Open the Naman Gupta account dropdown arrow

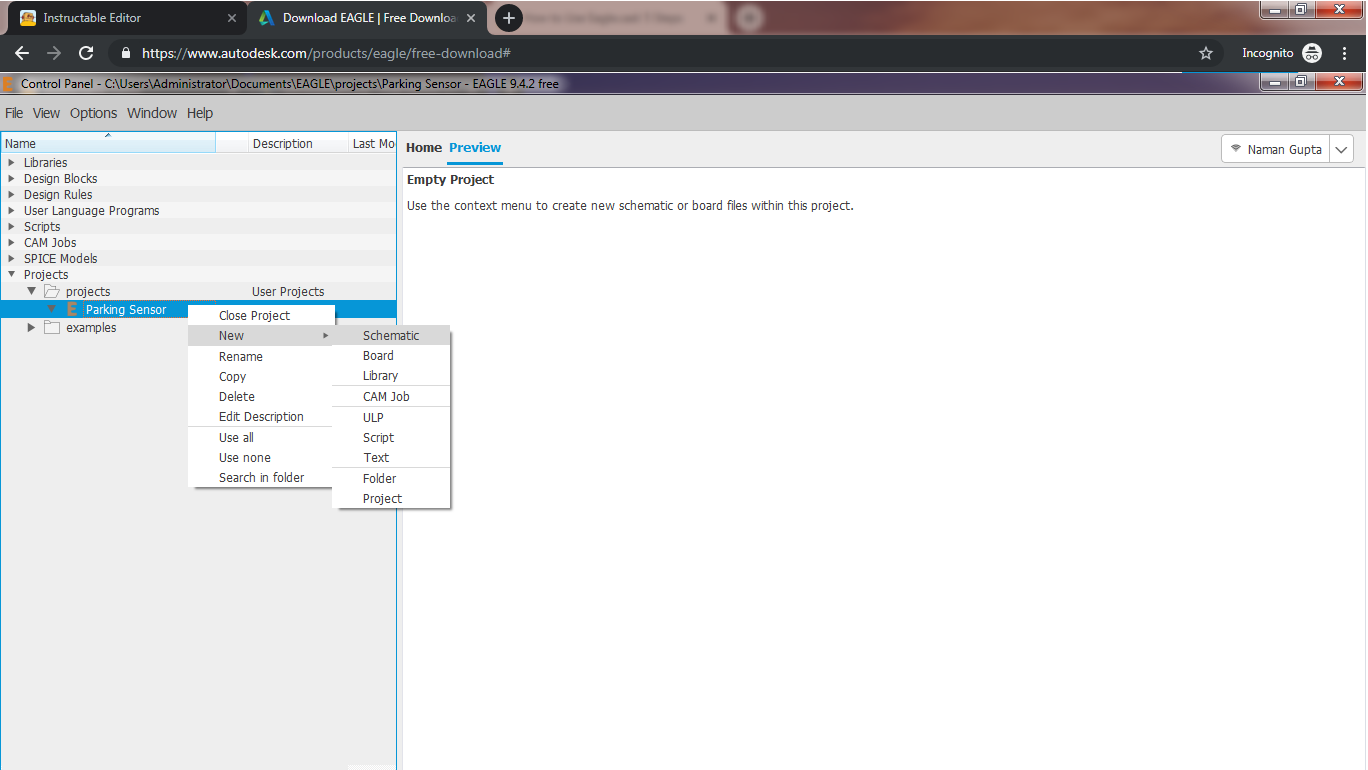coord(1341,149)
